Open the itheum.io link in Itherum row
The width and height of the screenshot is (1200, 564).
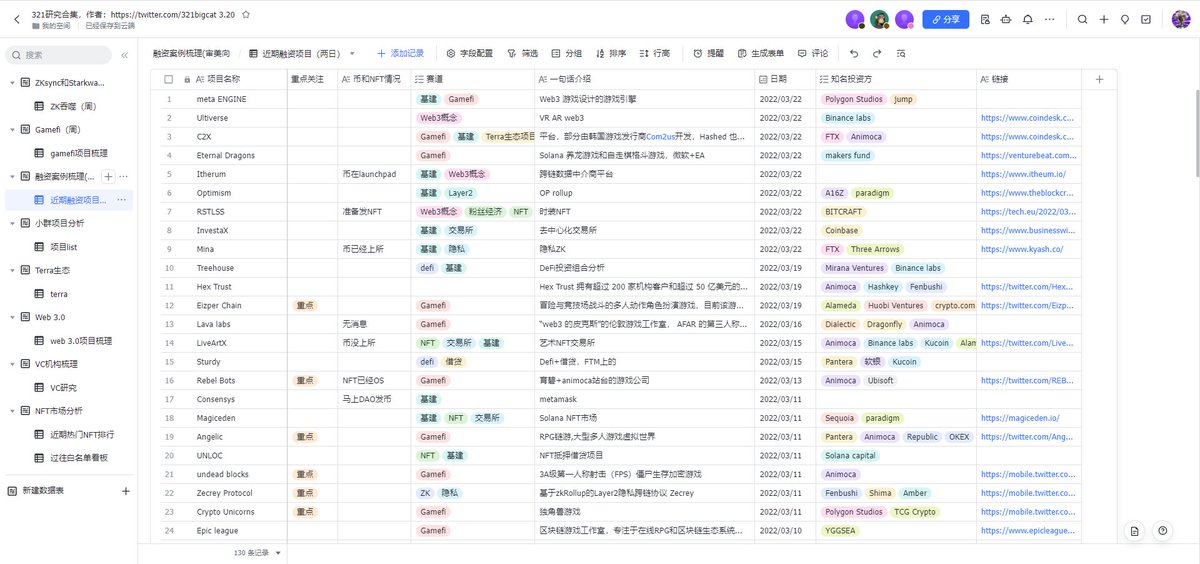click(x=1023, y=174)
